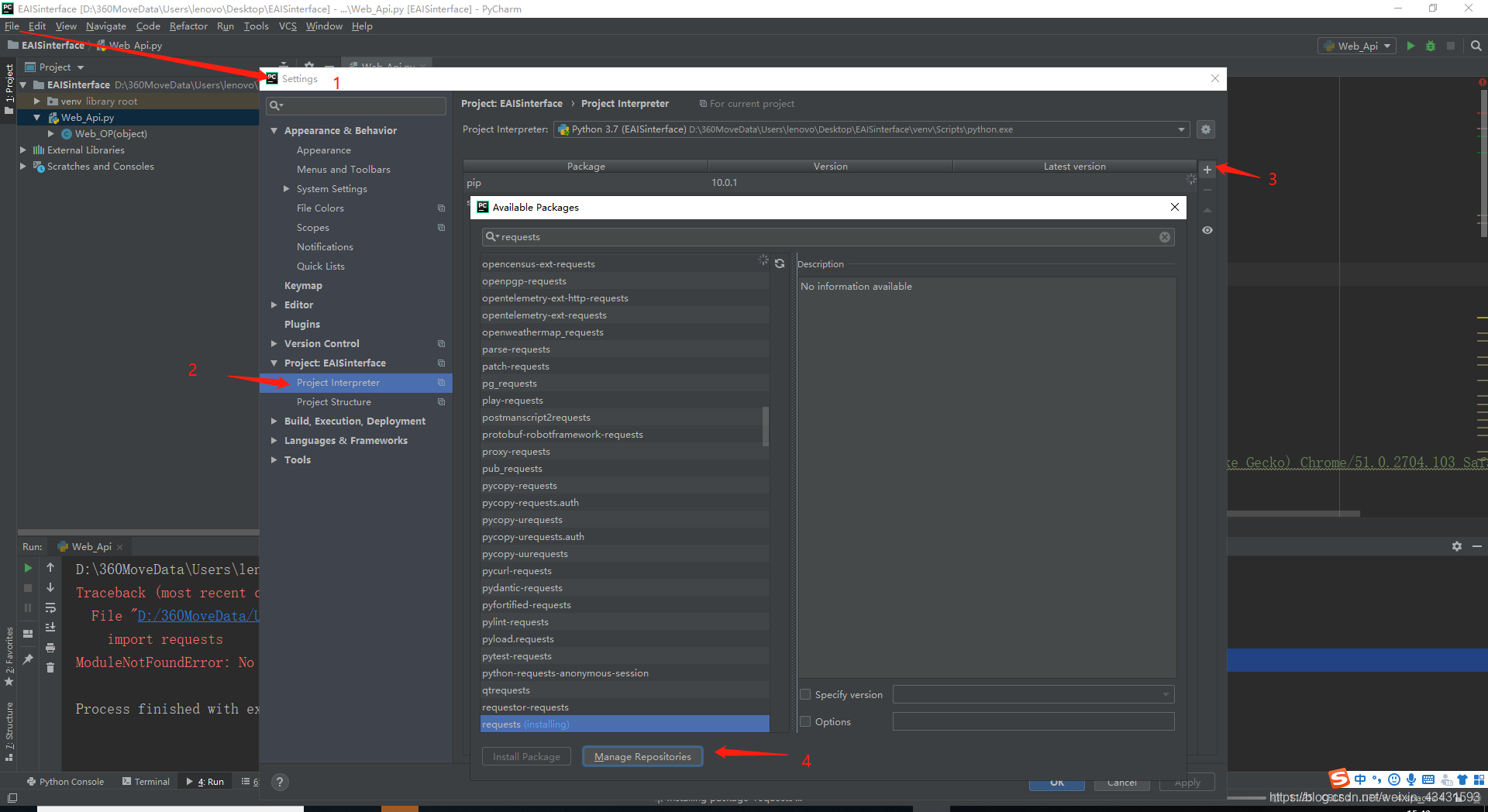Switch to the Terminal tab
Viewport: 1488px width, 812px height.
click(146, 782)
